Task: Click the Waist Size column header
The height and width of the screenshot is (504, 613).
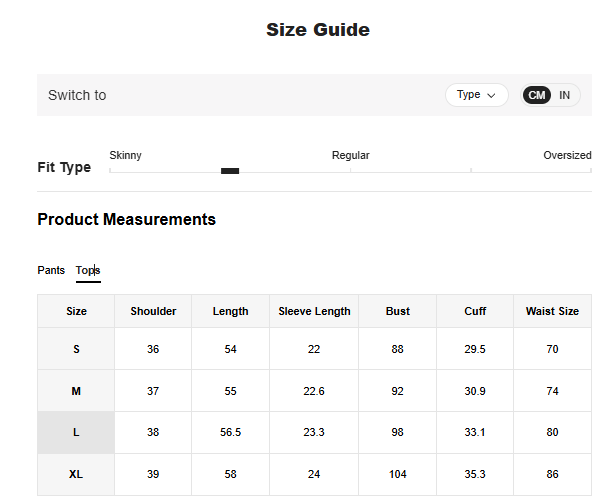Action: click(552, 311)
